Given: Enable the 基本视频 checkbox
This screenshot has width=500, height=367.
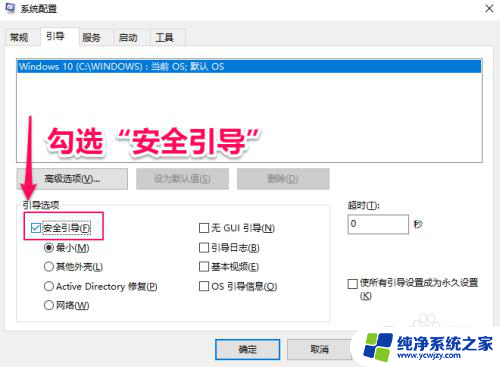Looking at the screenshot, I should click(203, 267).
